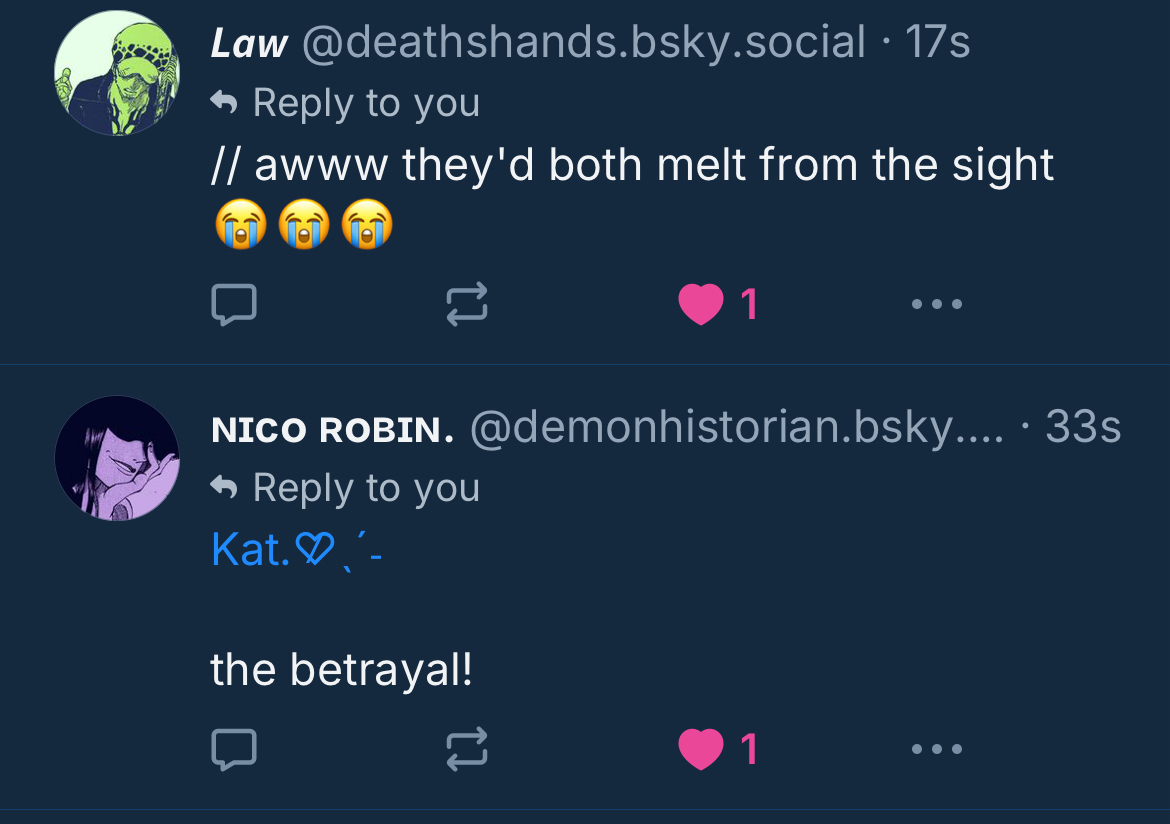Viewport: 1170px width, 824px height.
Task: Open Law's profile avatar
Action: [x=117, y=73]
